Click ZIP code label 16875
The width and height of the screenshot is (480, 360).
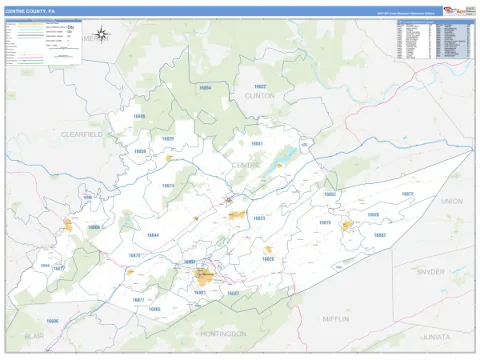click(325, 223)
